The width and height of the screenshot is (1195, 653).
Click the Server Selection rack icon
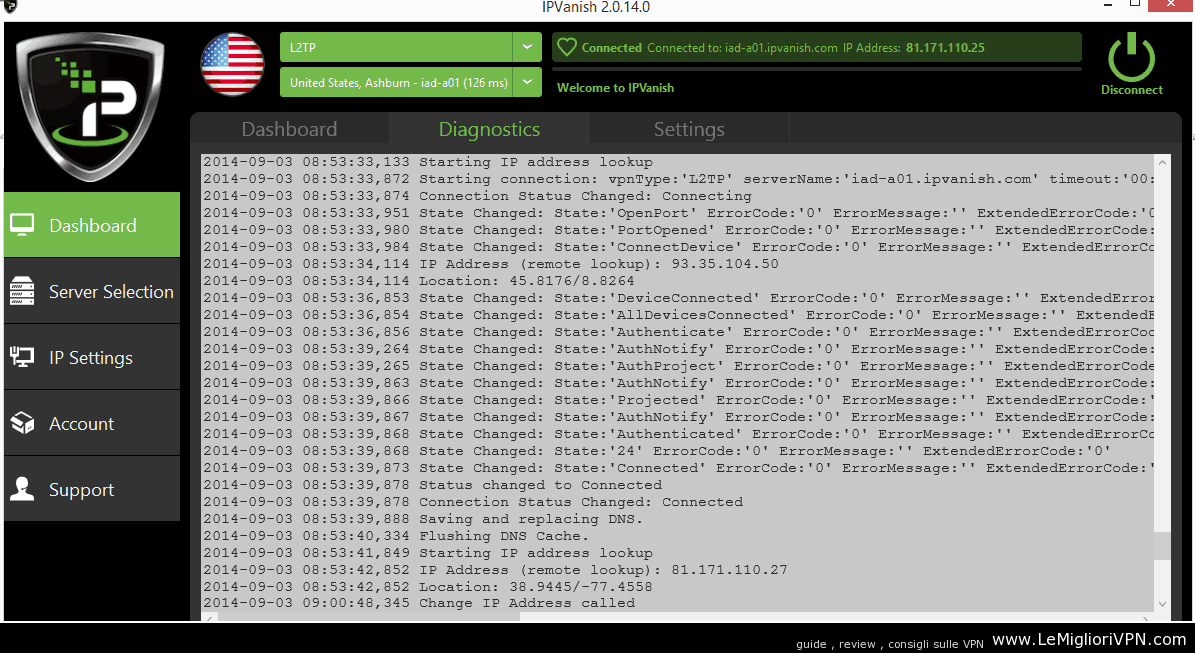tap(23, 292)
